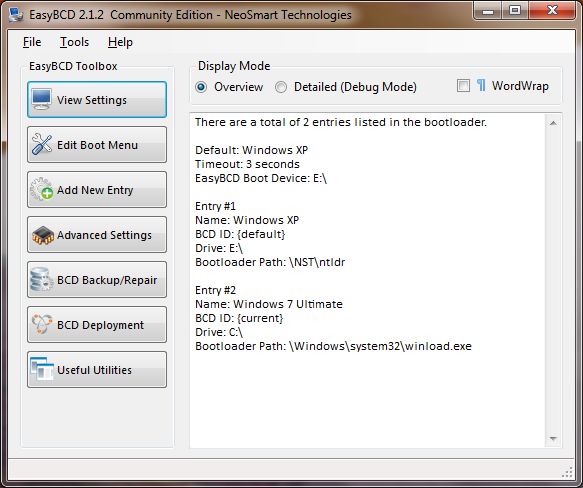Viewport: 583px width, 488px height.
Task: Click 'BCD ID: {current}' line
Action: (x=239, y=318)
